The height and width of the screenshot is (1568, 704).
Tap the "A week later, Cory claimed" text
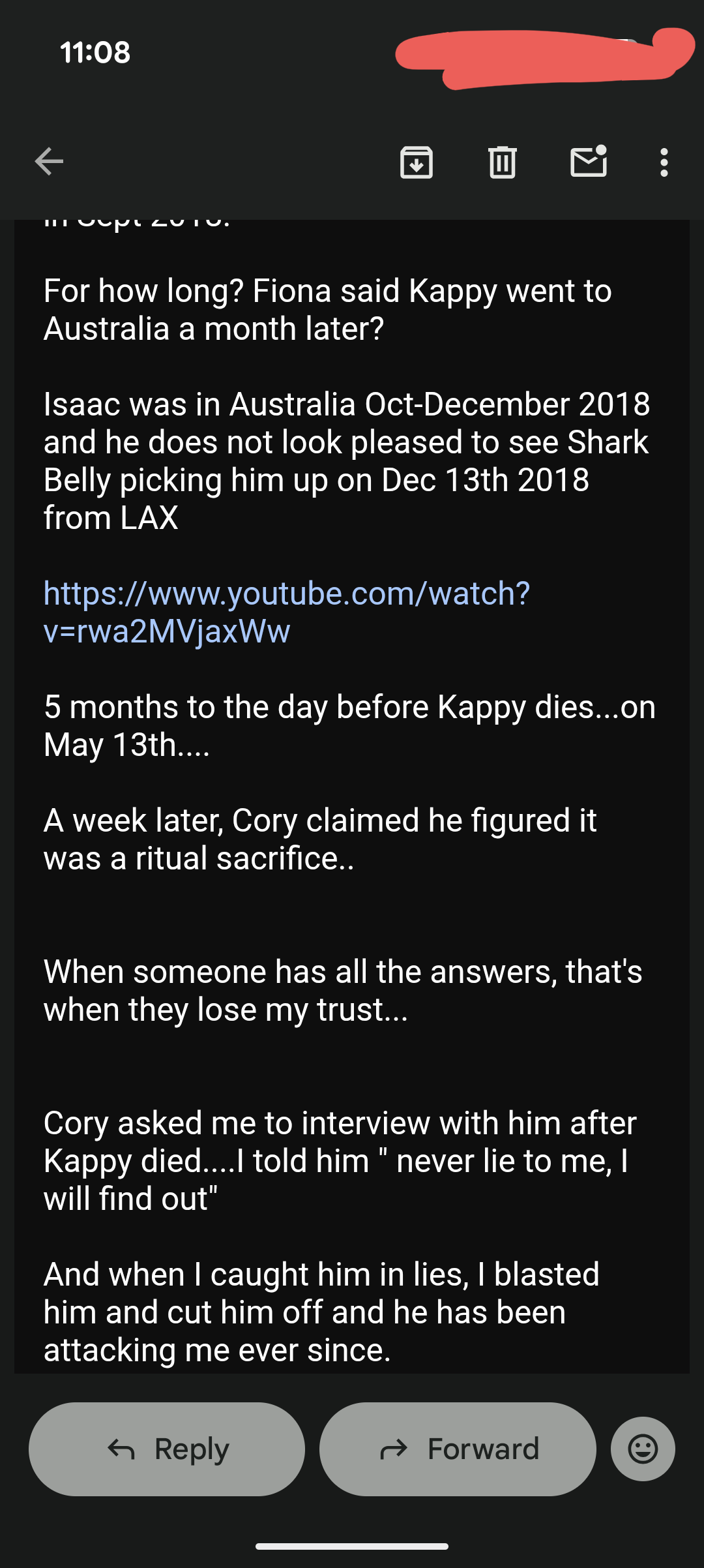319,839
